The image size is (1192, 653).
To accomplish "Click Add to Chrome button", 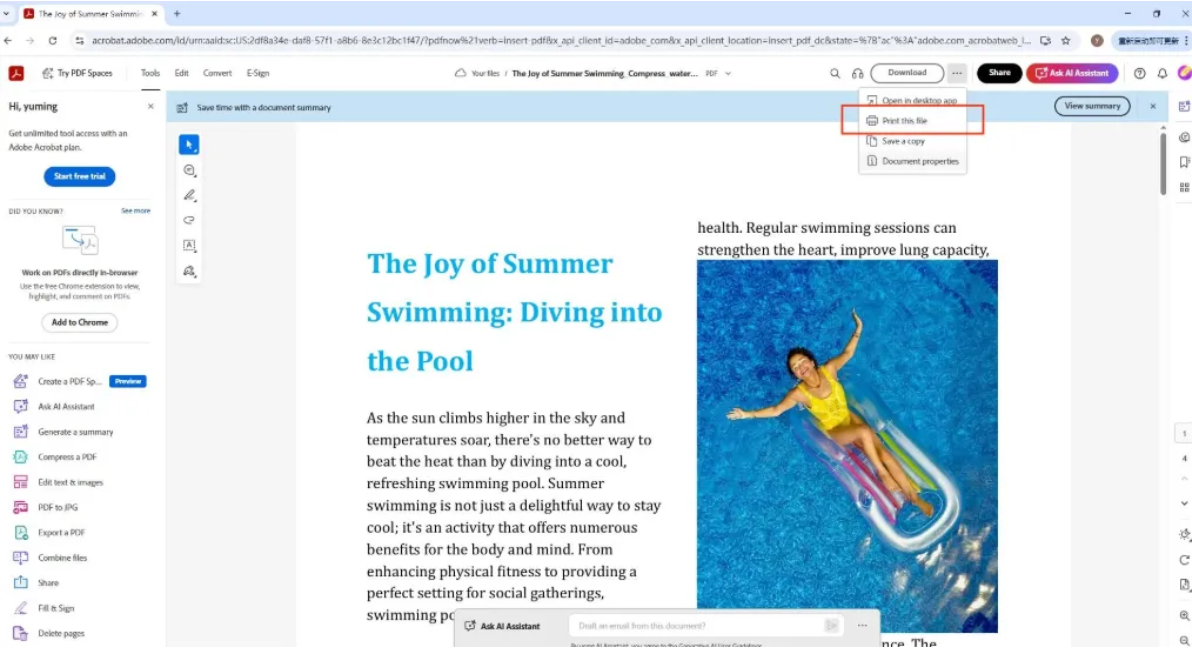I will 80,322.
